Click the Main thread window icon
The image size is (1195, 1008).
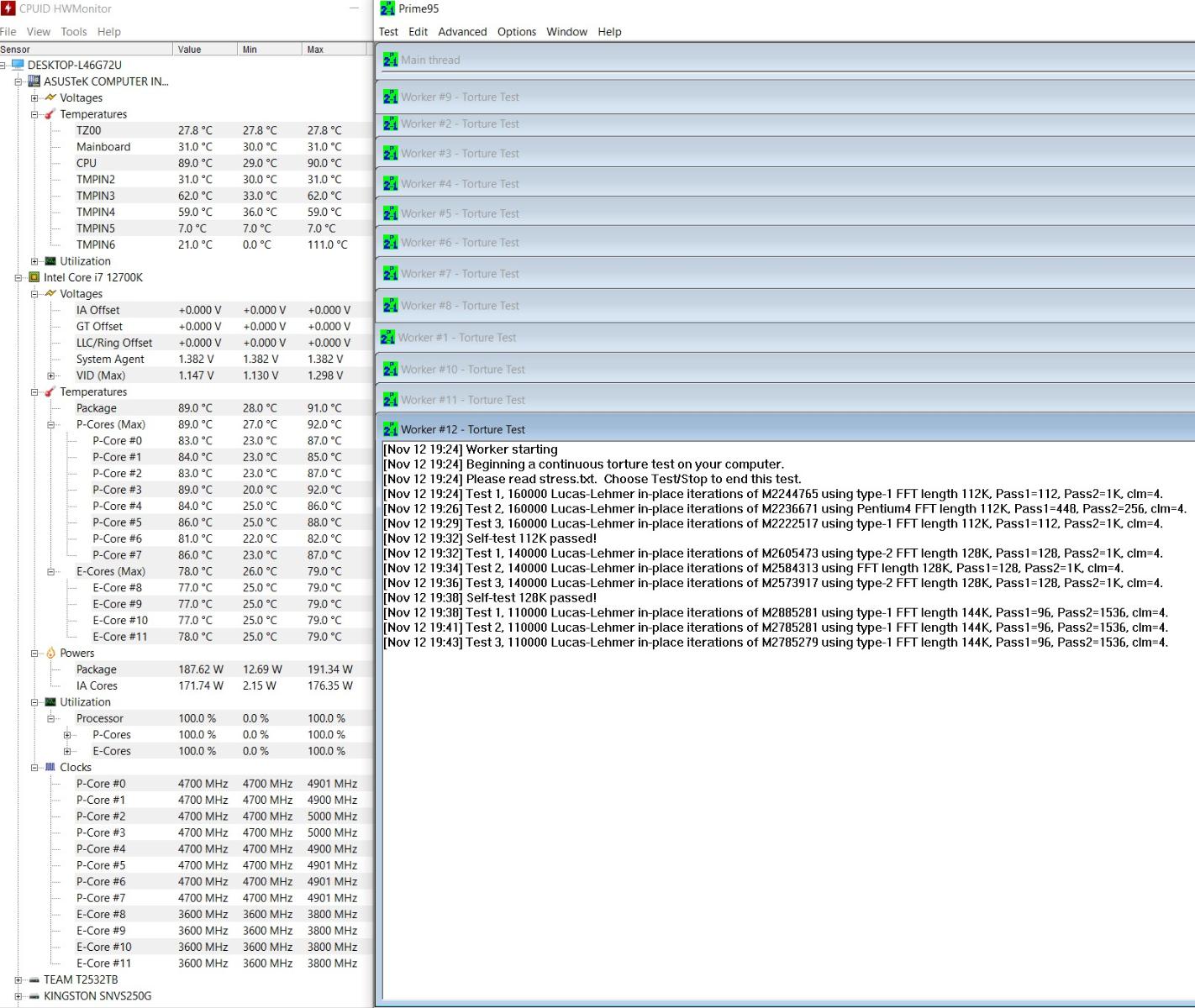tap(390, 60)
